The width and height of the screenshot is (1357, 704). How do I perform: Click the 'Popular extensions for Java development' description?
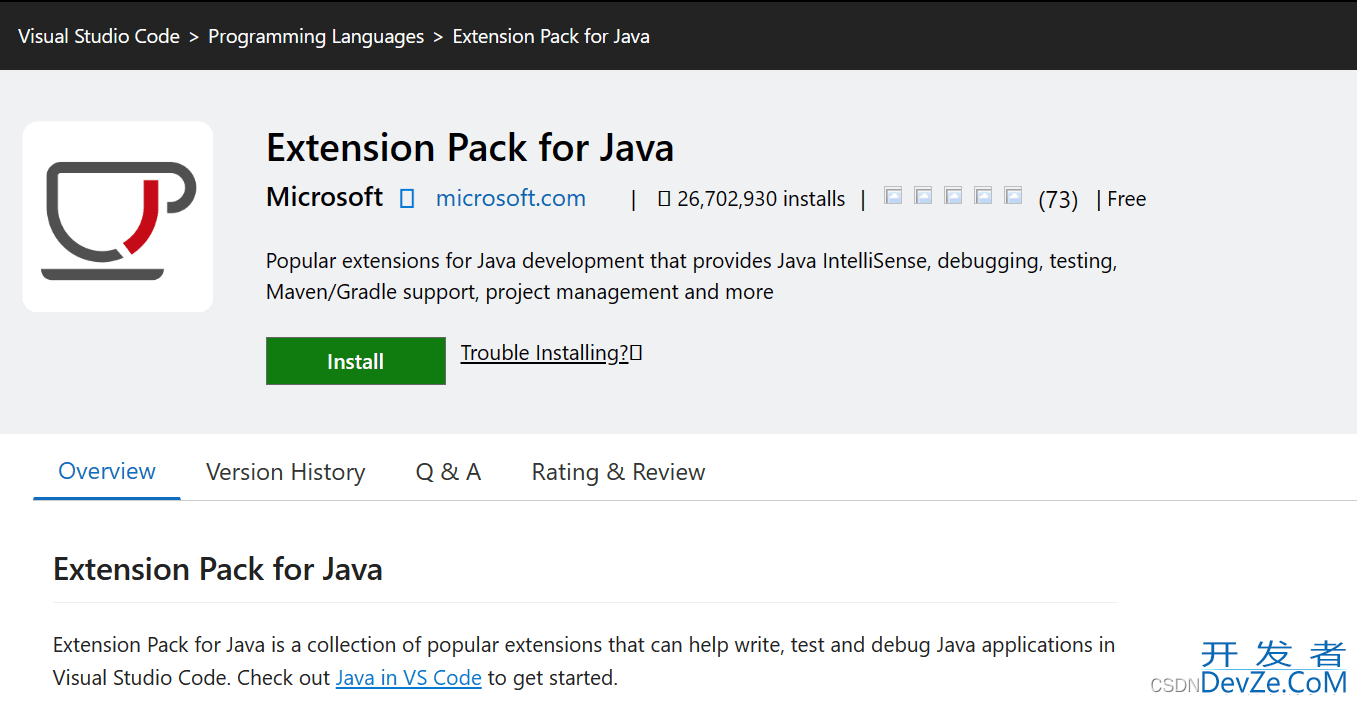(691, 276)
